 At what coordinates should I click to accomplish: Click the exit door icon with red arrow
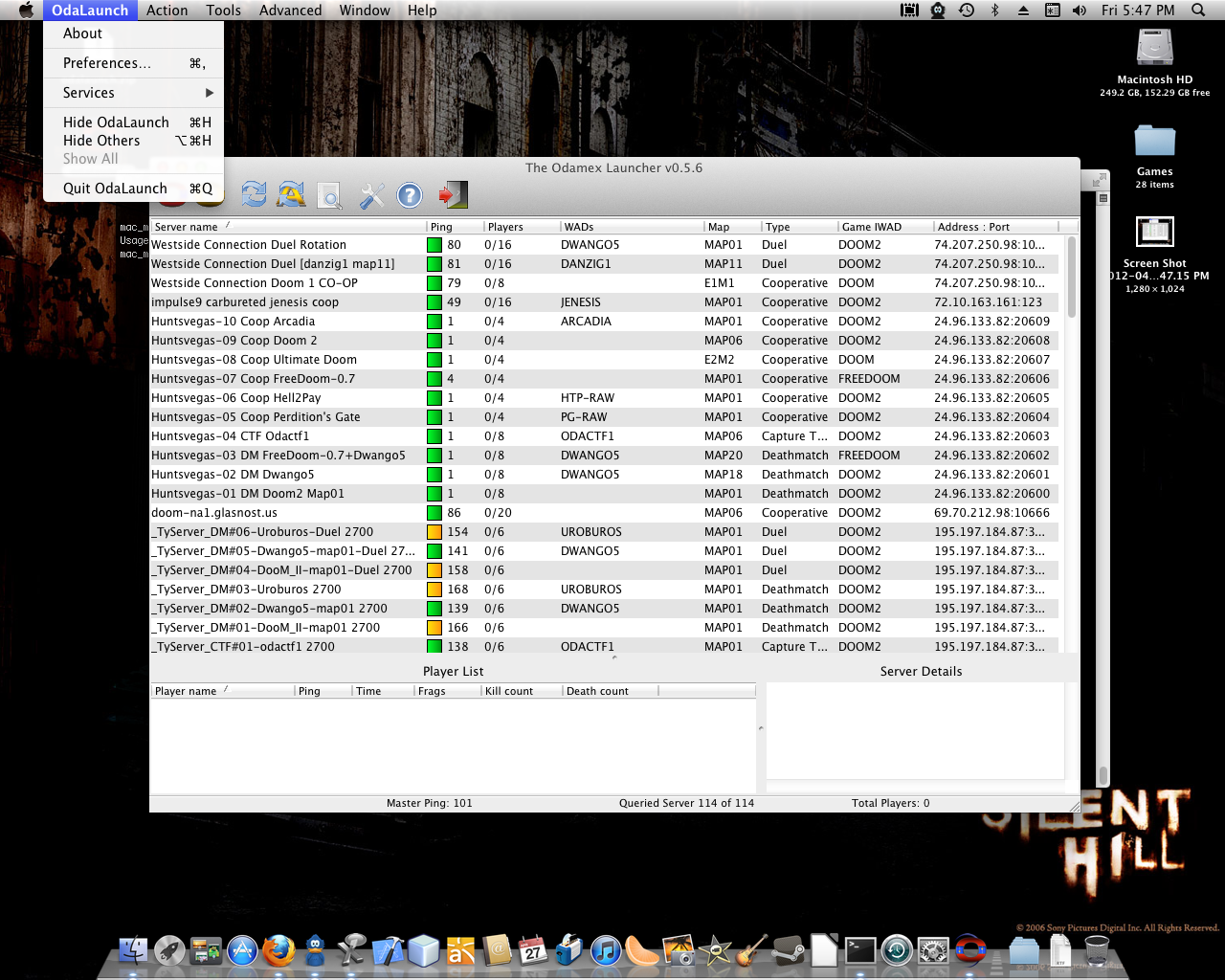coord(453,195)
